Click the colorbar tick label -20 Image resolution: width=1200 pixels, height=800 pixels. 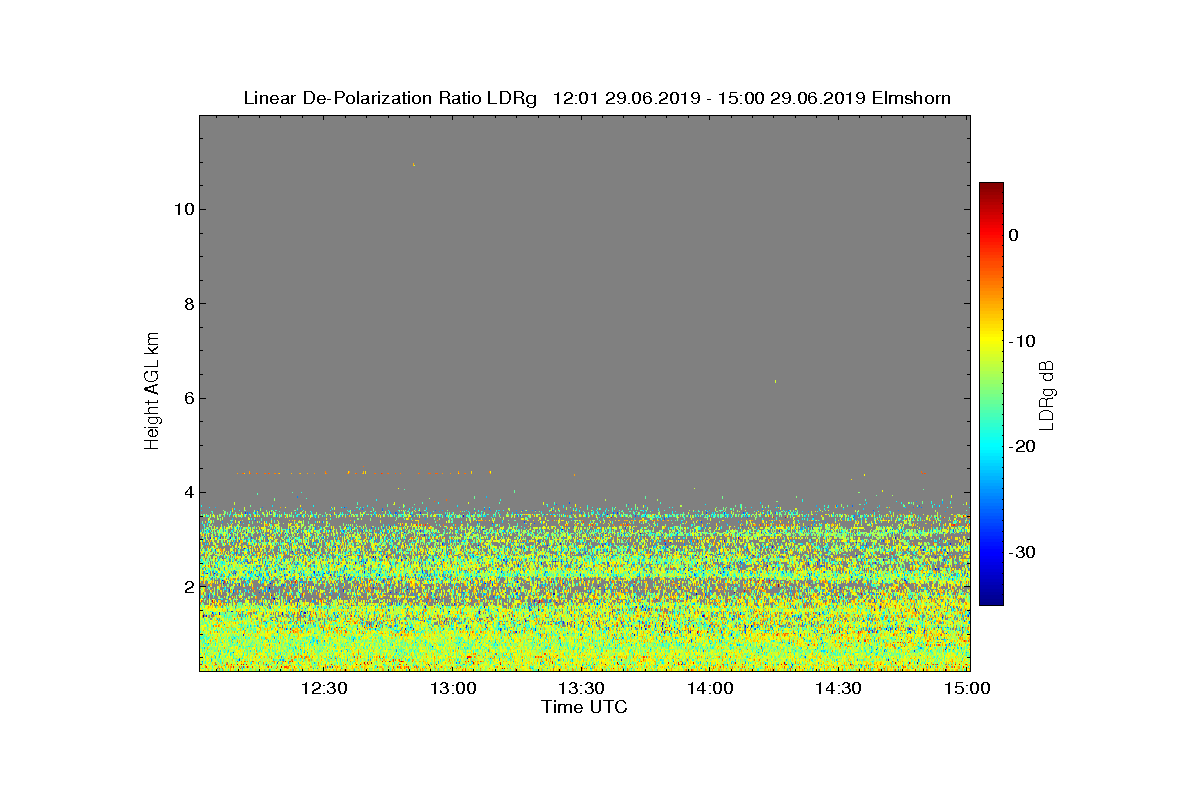(1021, 446)
